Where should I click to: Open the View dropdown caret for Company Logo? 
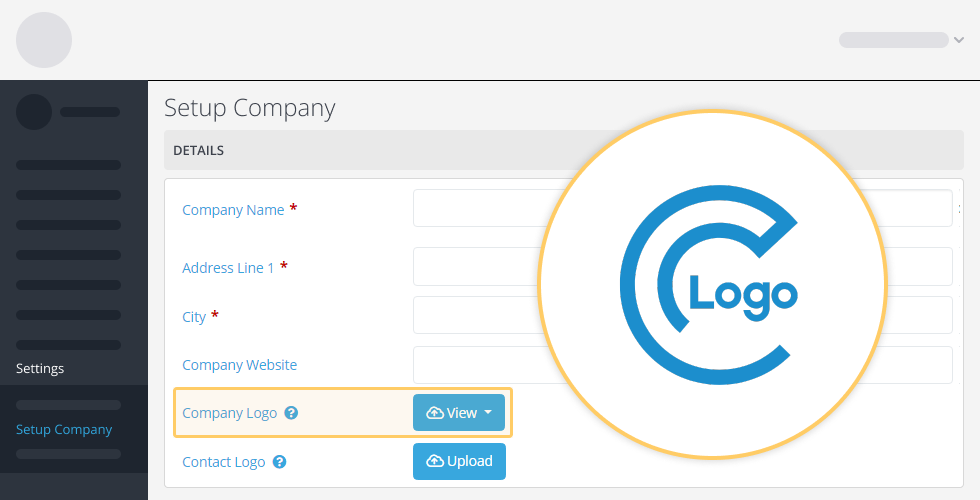pyautogui.click(x=488, y=413)
